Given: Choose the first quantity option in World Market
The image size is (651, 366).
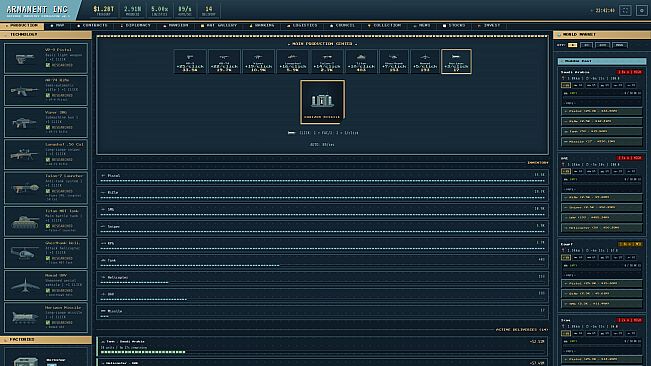Looking at the screenshot, I should [x=572, y=45].
